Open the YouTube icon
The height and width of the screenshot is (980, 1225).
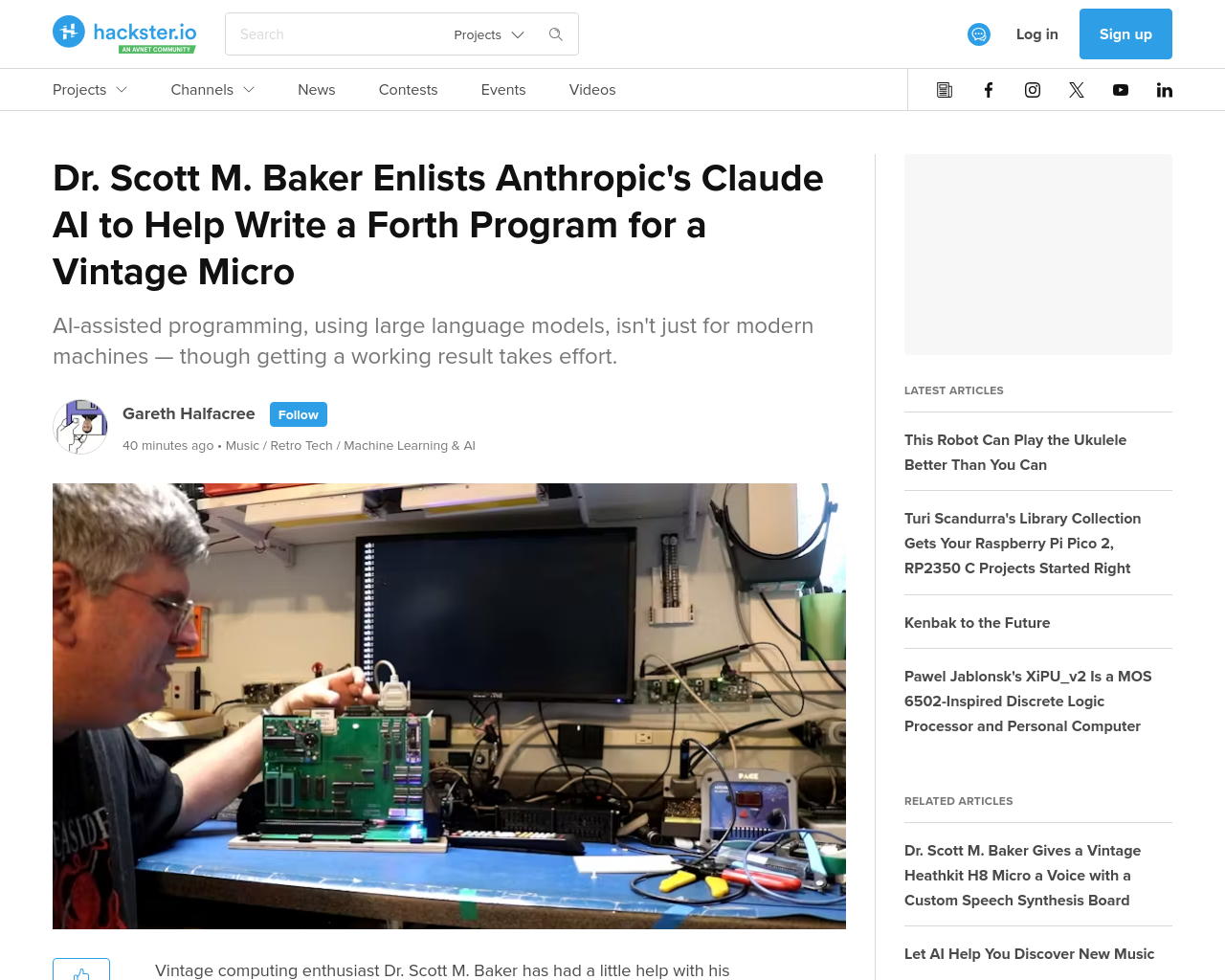(1121, 90)
